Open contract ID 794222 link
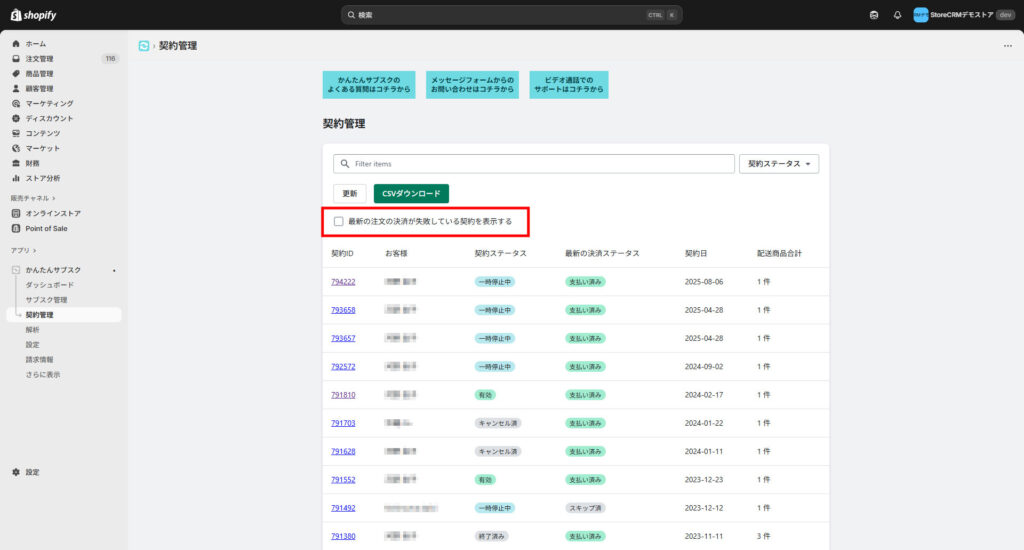This screenshot has width=1024, height=550. click(343, 282)
